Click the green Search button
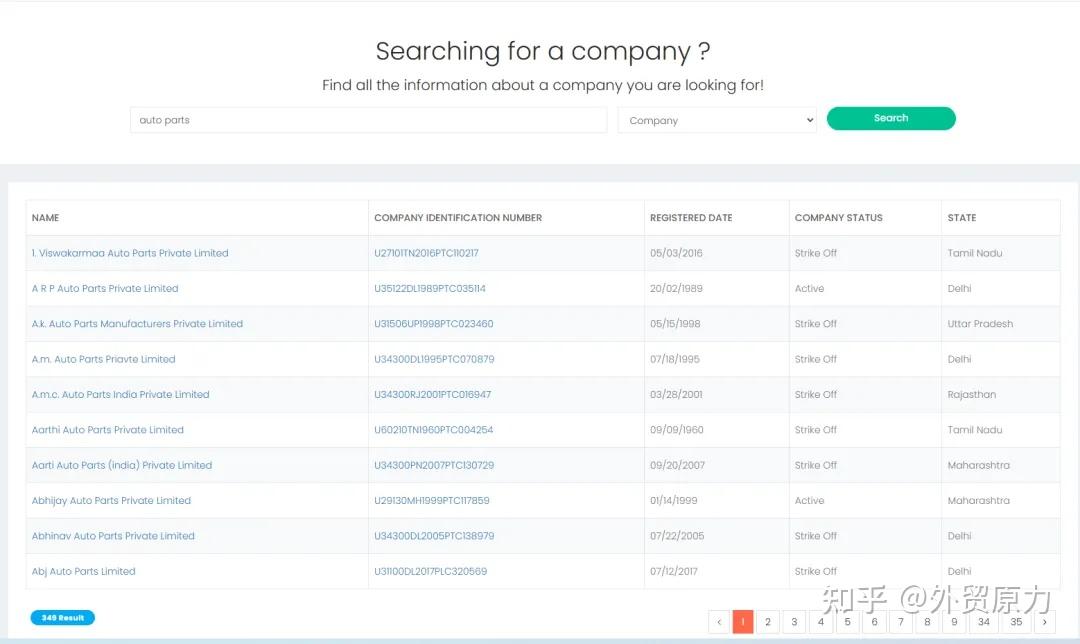The width and height of the screenshot is (1080, 644). (x=891, y=118)
